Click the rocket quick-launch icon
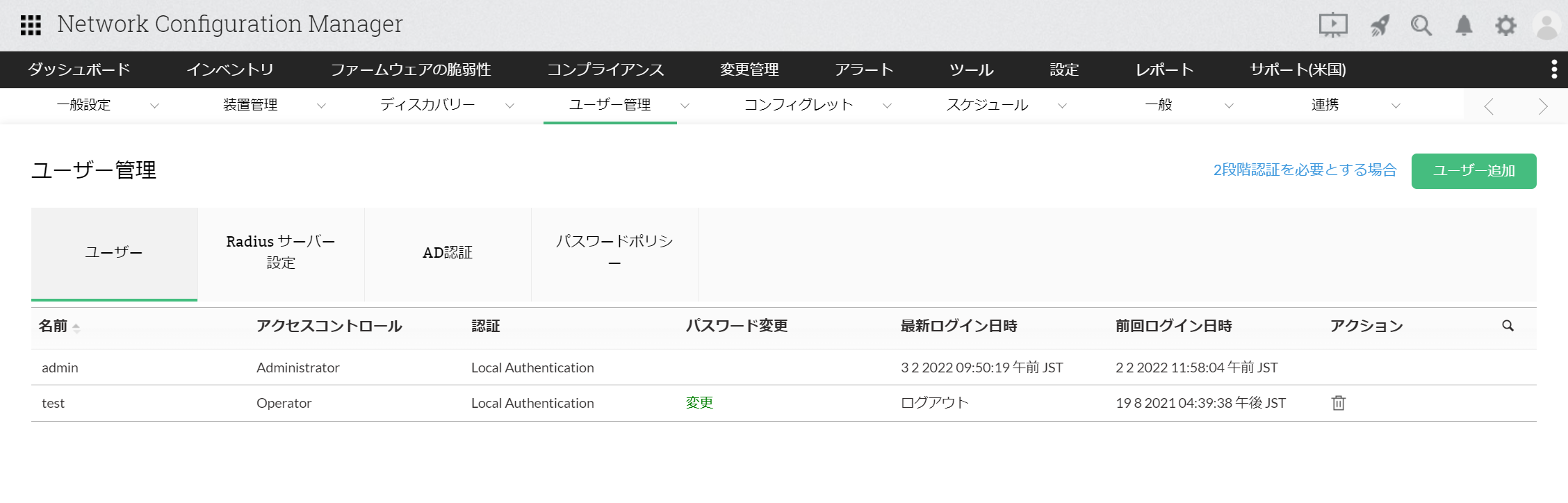This screenshot has width=1568, height=503. [1379, 26]
